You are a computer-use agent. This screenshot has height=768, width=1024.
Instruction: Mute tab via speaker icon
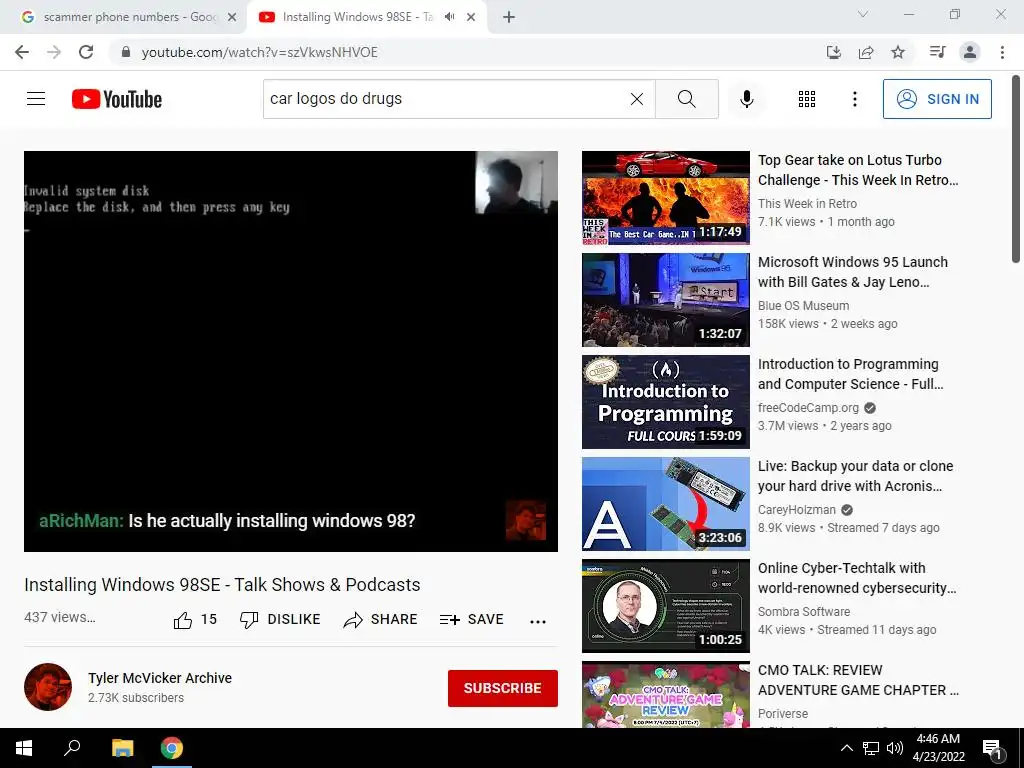click(x=449, y=17)
